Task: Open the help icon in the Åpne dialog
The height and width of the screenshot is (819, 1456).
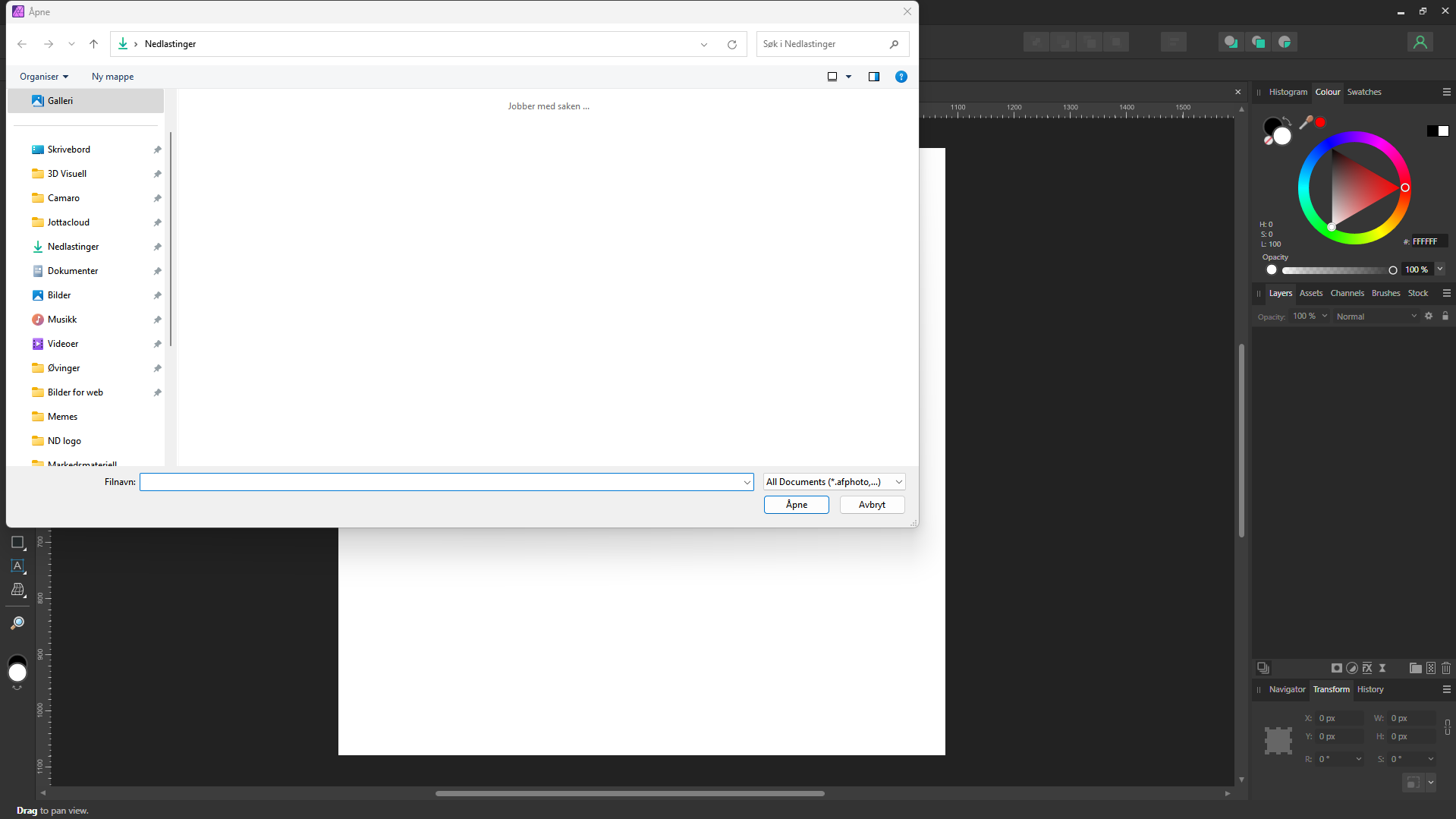Action: click(901, 77)
